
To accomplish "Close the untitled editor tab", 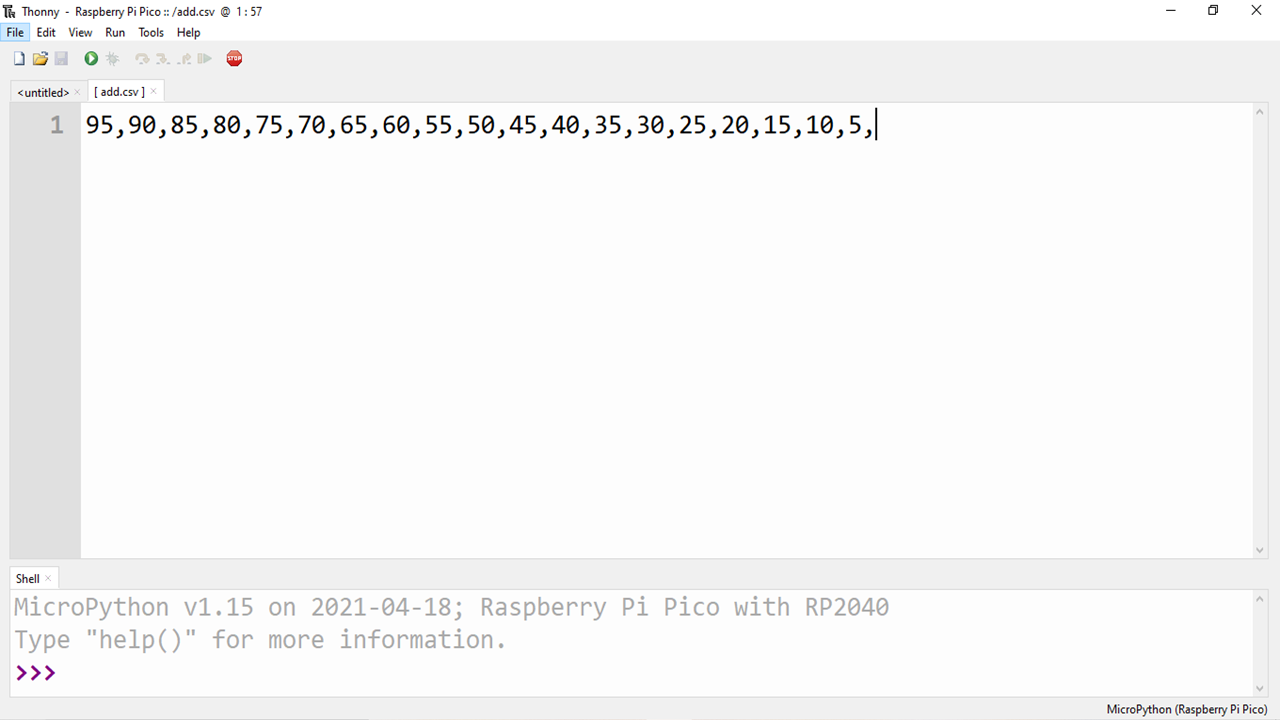I will point(77,91).
